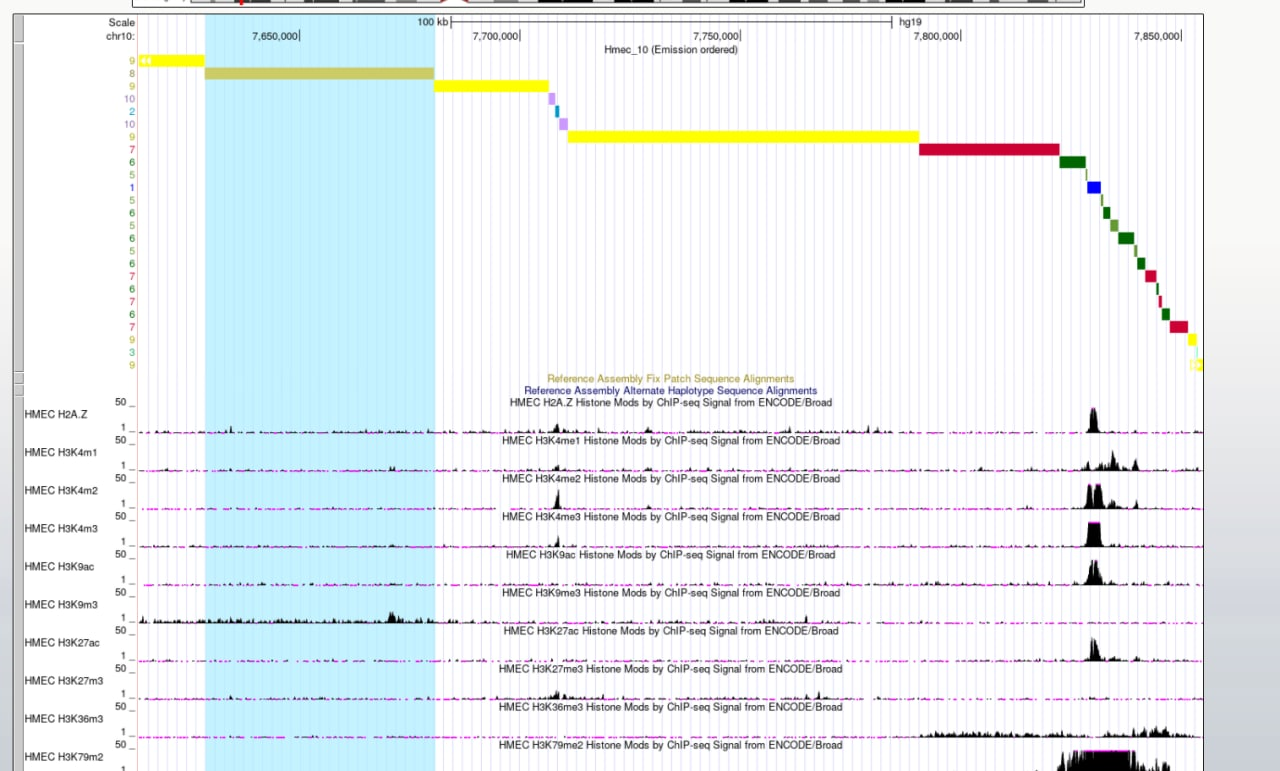Click the hg19 assembly label
1280x771 pixels.
pyautogui.click(x=910, y=21)
